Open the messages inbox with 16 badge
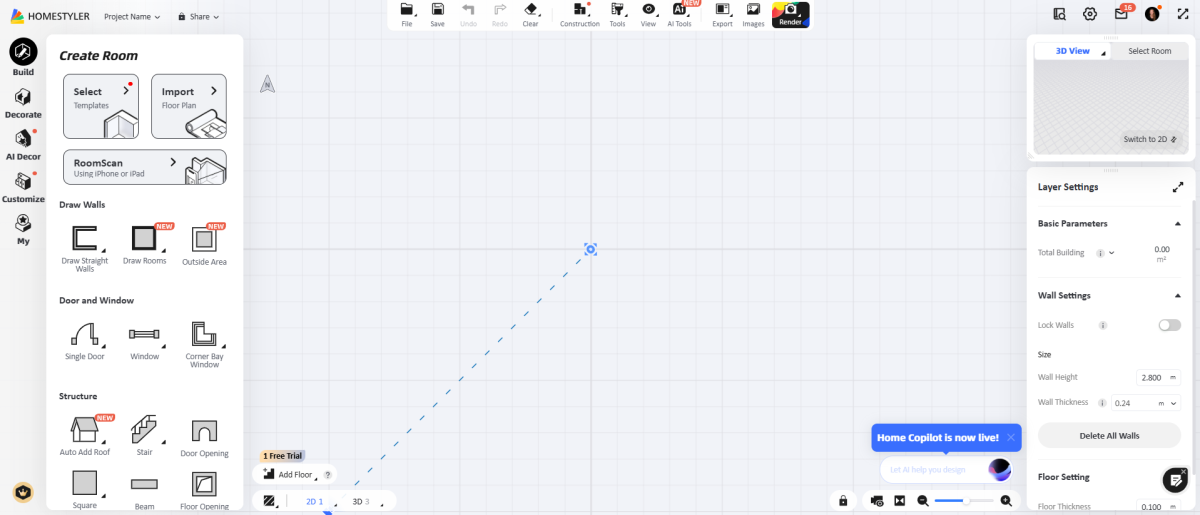 pyautogui.click(x=1121, y=14)
